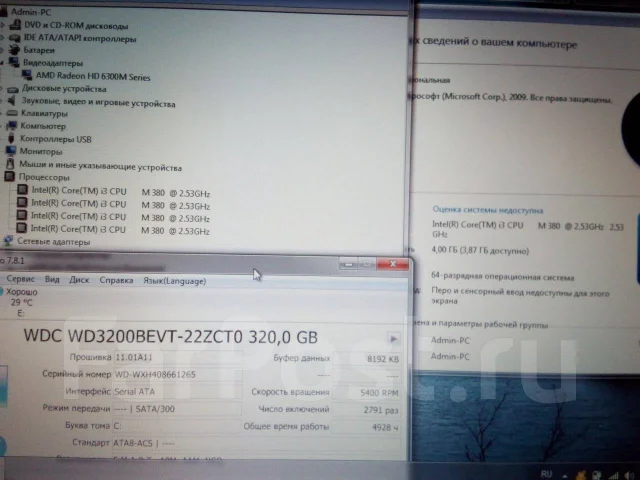This screenshot has width=640, height=480.
Task: Open the Справка menu
Action: pyautogui.click(x=116, y=280)
